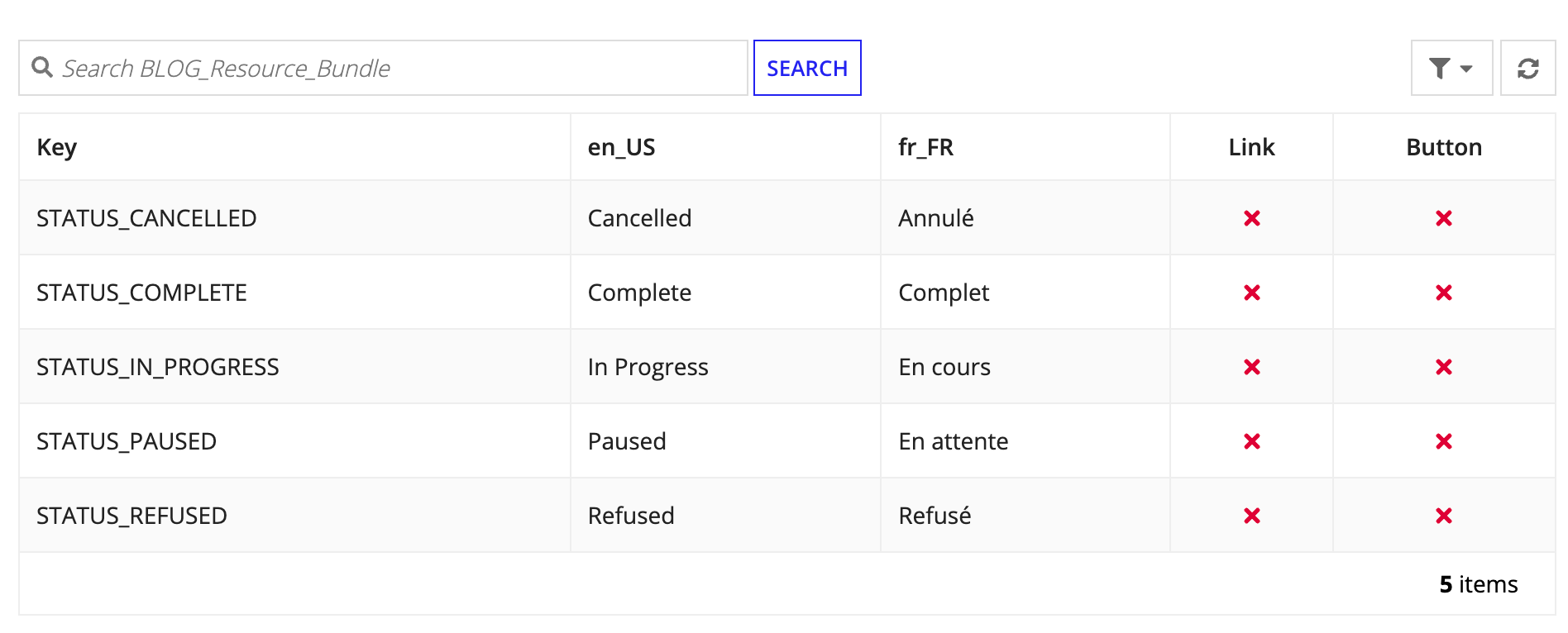Click into Search BLOG_Resource_Bundle field

tap(397, 69)
